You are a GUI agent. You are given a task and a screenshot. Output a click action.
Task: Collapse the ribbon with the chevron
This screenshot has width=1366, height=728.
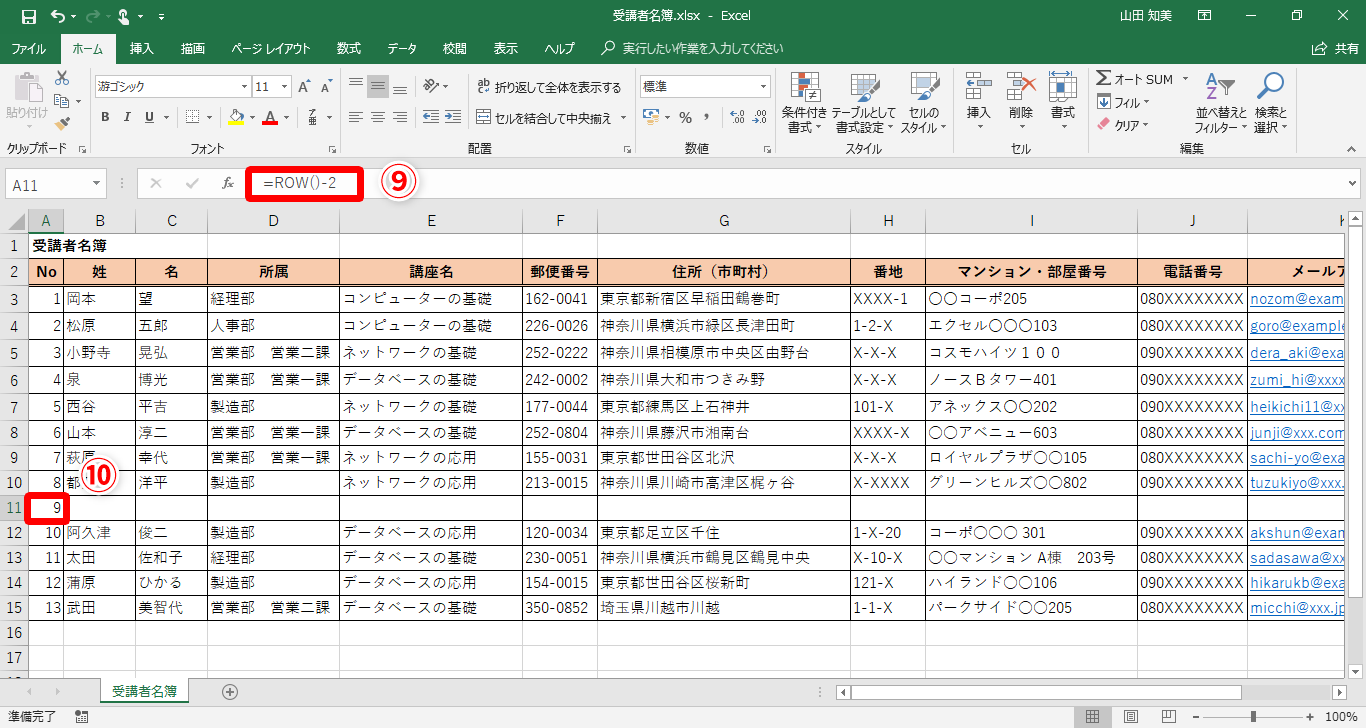[x=1350, y=149]
